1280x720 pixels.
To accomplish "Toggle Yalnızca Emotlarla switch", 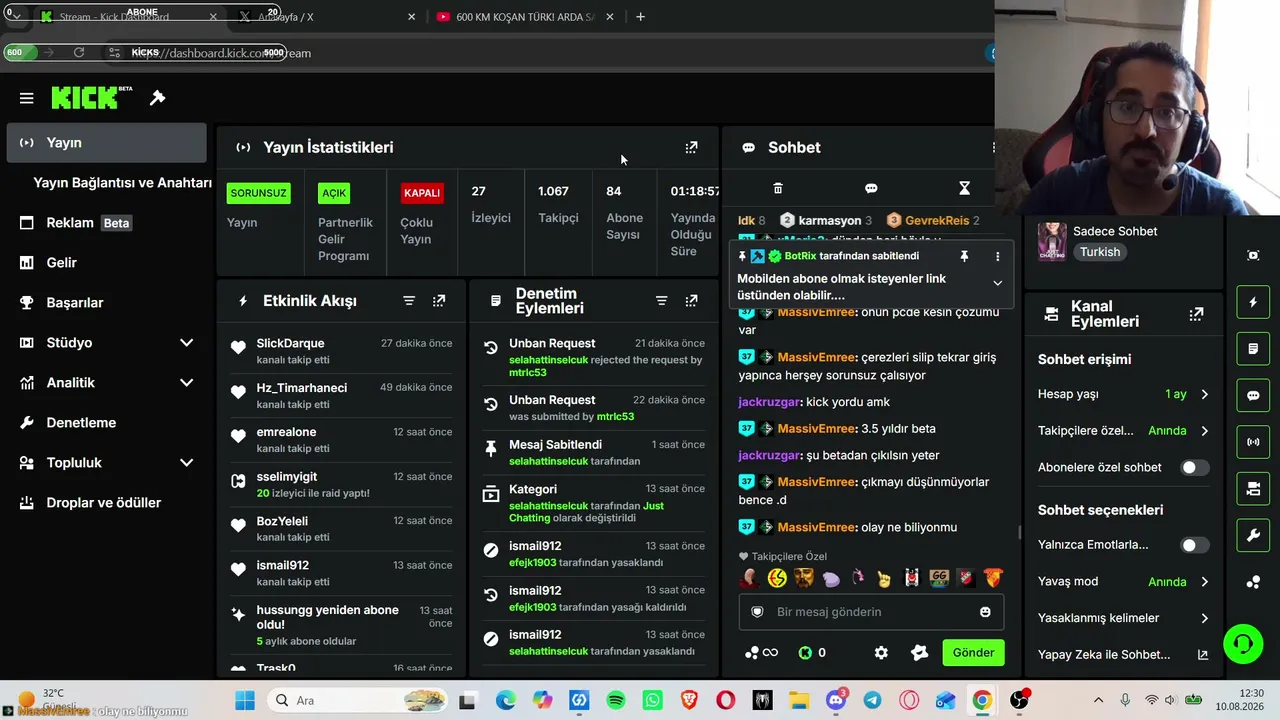I will 1194,545.
